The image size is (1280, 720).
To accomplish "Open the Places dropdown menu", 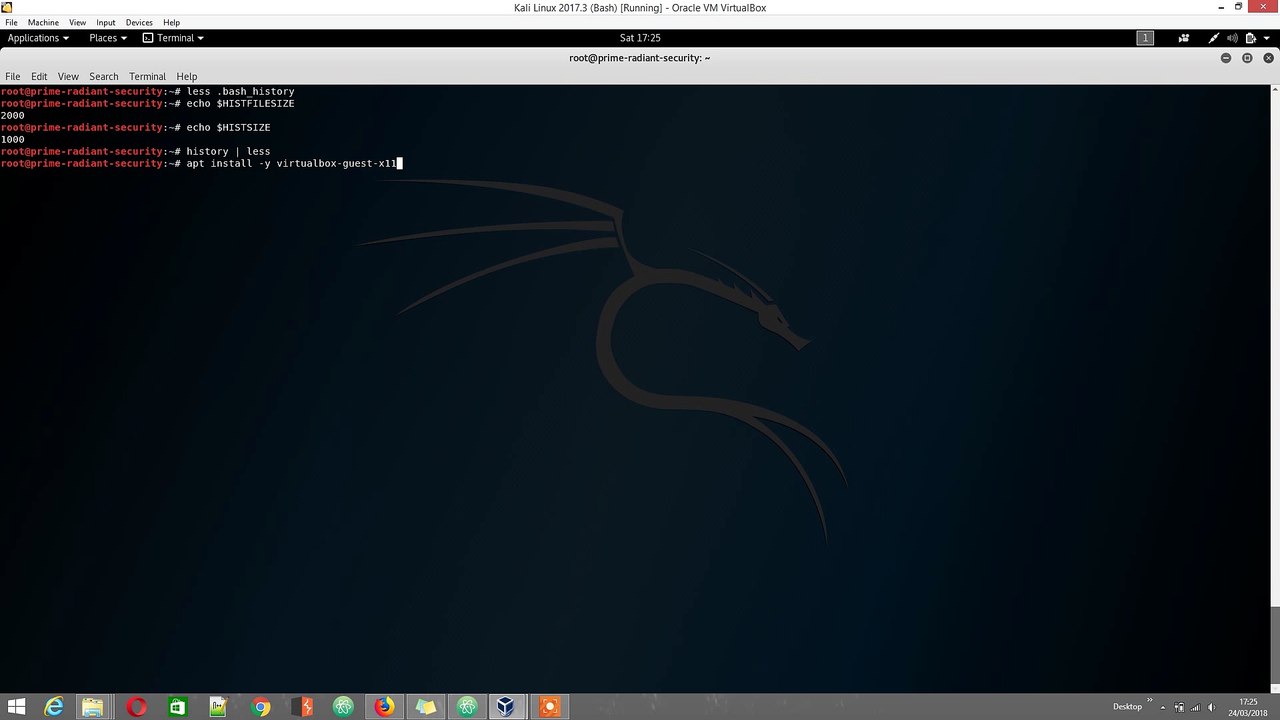I will pos(108,38).
